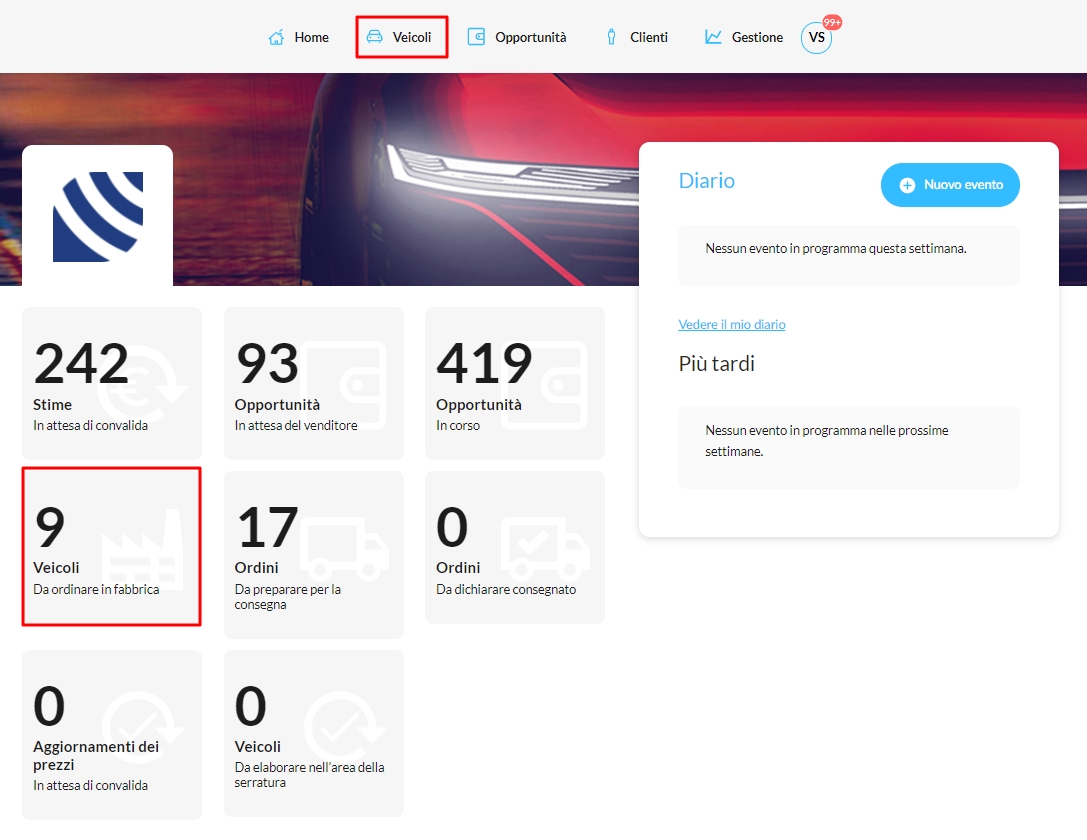This screenshot has height=840, width=1087.
Task: Open the Clienti menu item
Action: coord(637,37)
